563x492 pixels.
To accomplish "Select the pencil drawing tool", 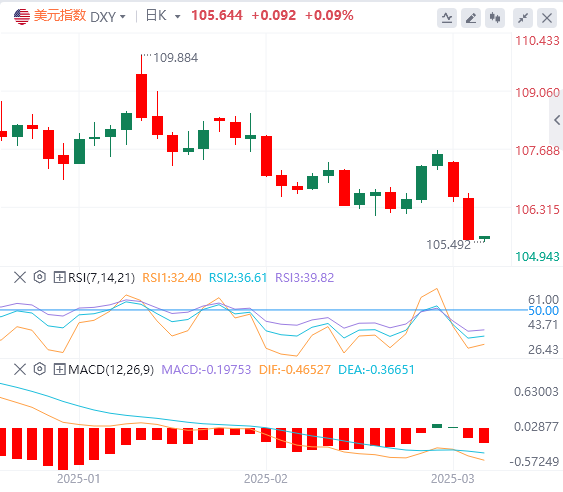I will pyautogui.click(x=471, y=18).
